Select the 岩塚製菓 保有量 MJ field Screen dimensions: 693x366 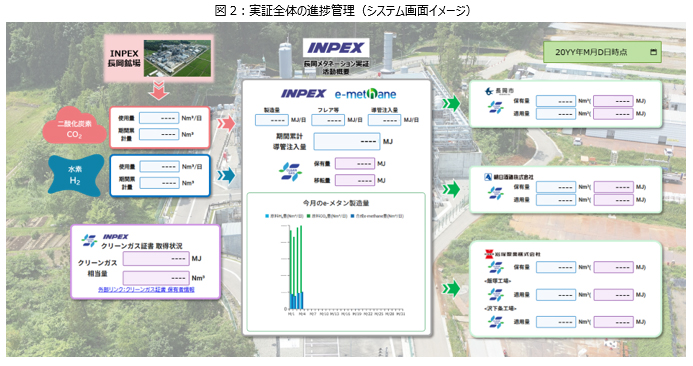[614, 267]
